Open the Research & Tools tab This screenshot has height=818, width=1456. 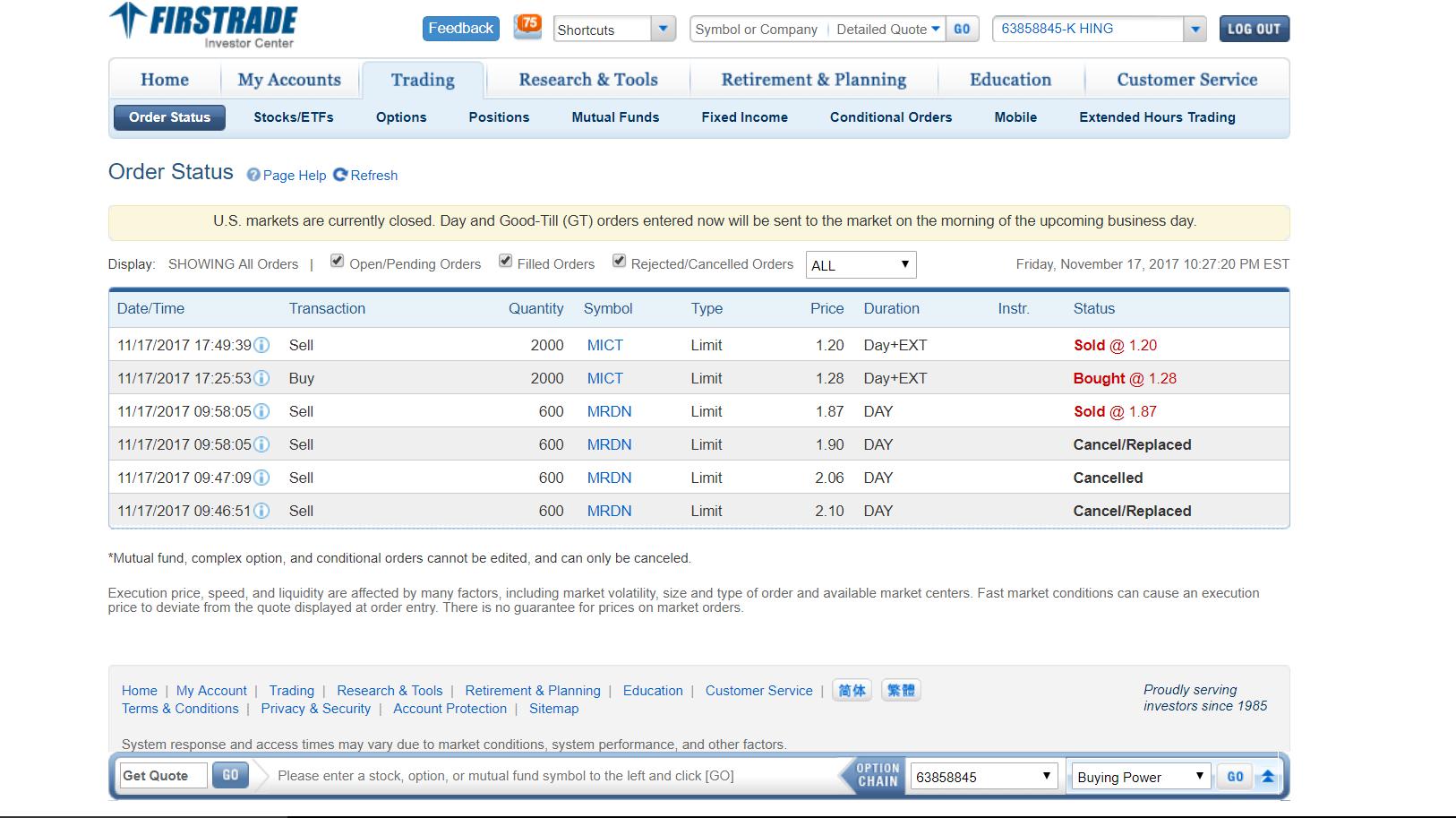[588, 80]
